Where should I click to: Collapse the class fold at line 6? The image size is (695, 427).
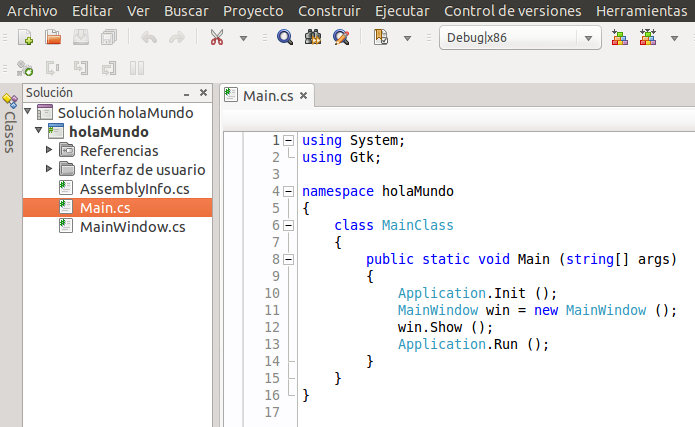click(289, 226)
